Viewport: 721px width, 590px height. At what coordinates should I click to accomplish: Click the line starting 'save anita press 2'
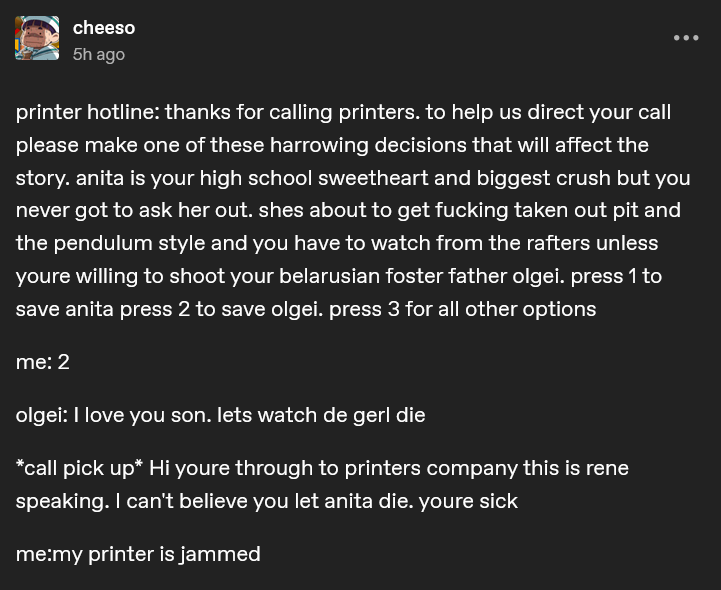click(306, 309)
